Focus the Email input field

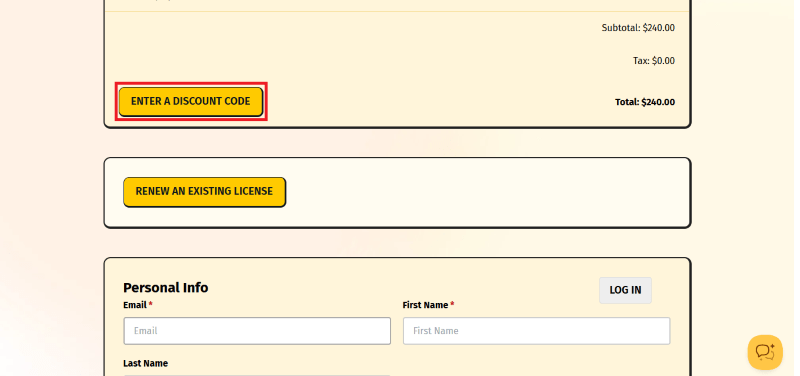click(x=257, y=331)
